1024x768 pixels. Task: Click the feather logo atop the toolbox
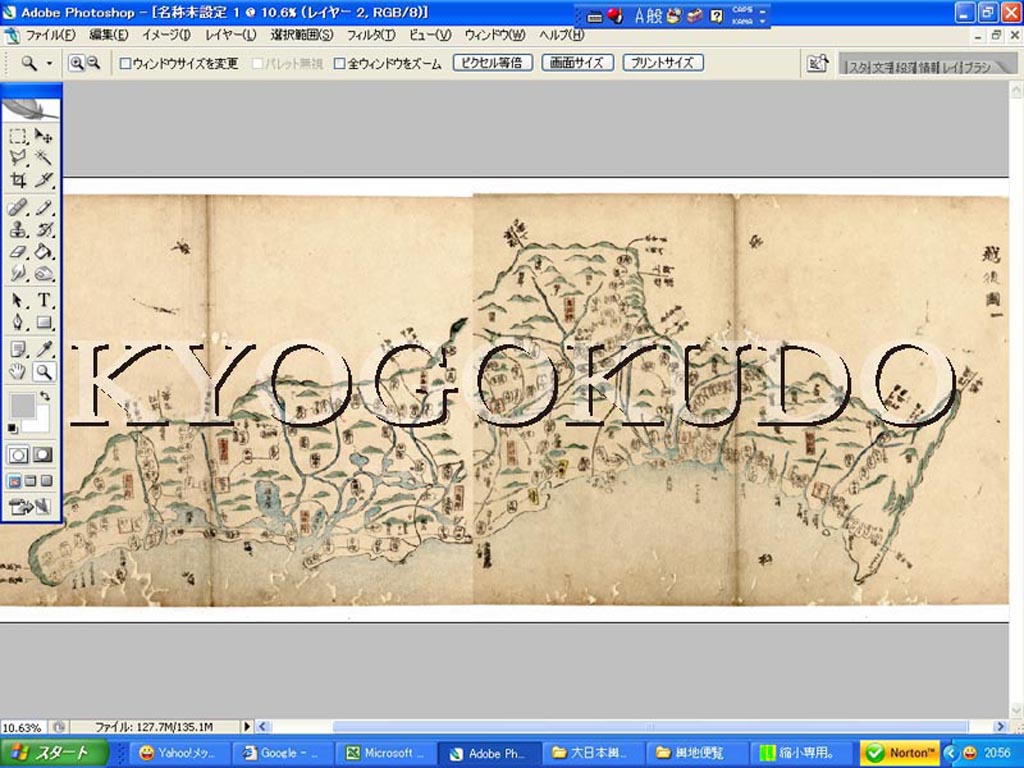31,108
